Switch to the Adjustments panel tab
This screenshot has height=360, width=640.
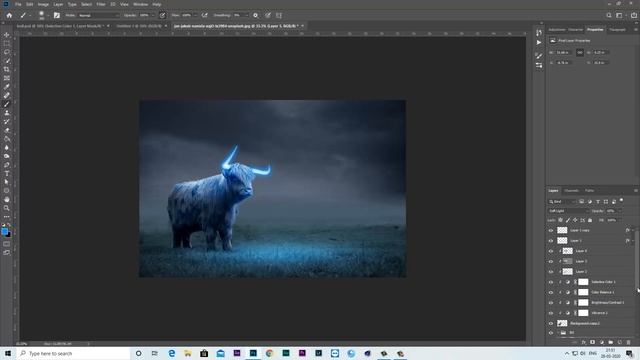point(557,30)
